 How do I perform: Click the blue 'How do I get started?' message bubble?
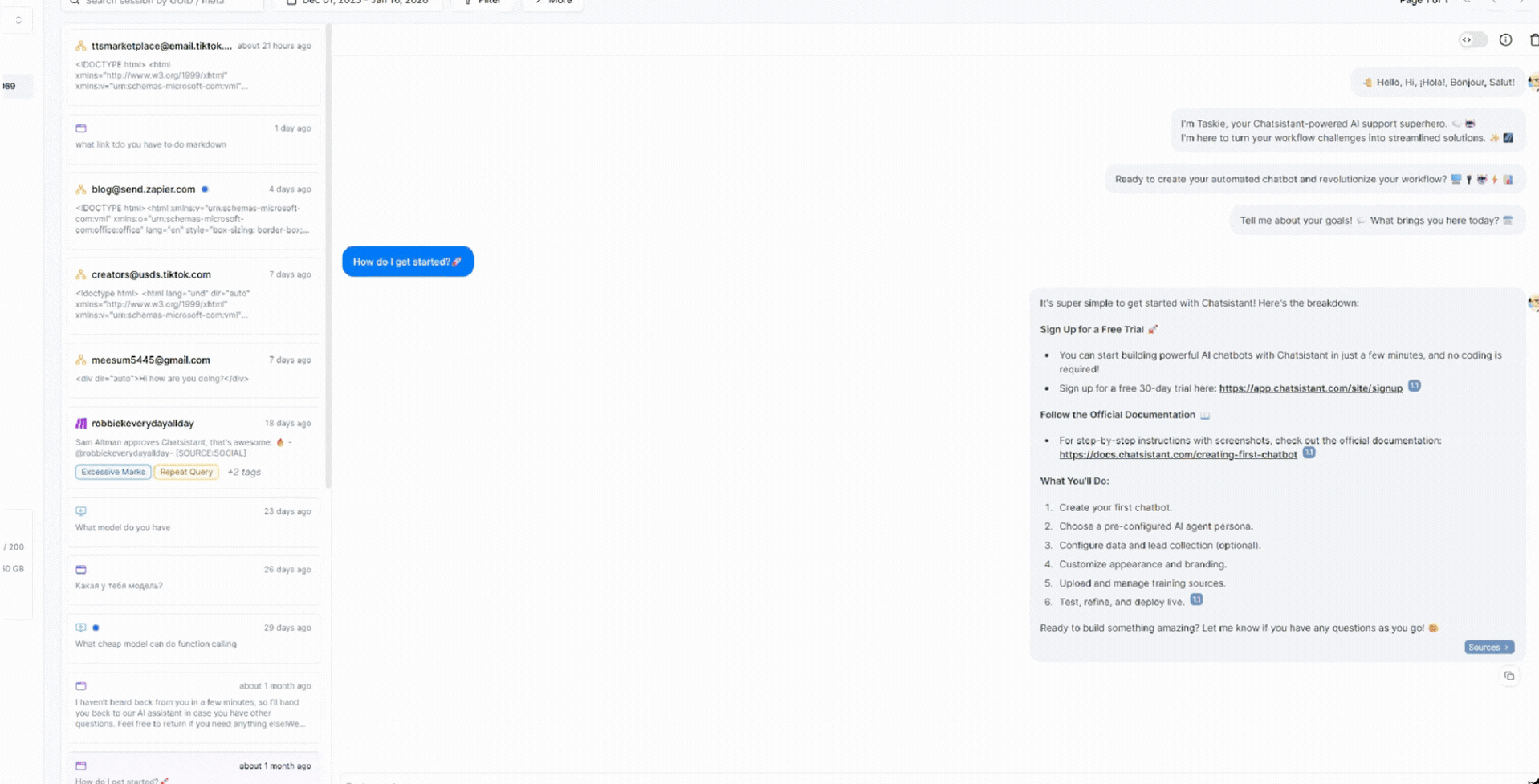pyautogui.click(x=408, y=262)
